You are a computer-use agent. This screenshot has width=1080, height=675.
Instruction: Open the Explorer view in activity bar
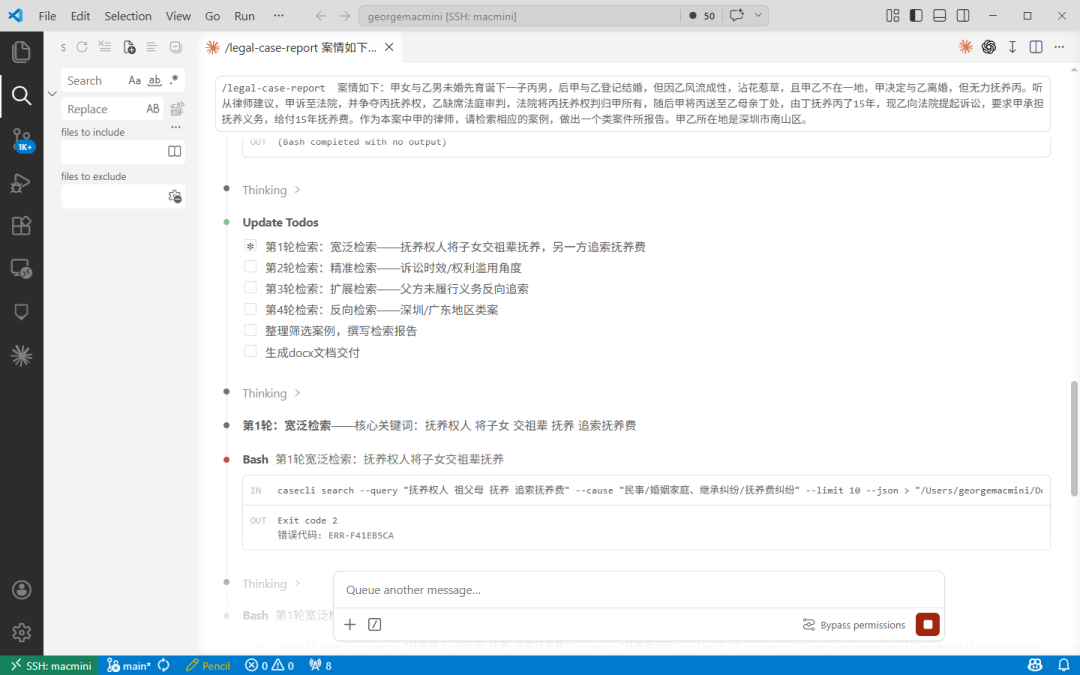(21, 52)
